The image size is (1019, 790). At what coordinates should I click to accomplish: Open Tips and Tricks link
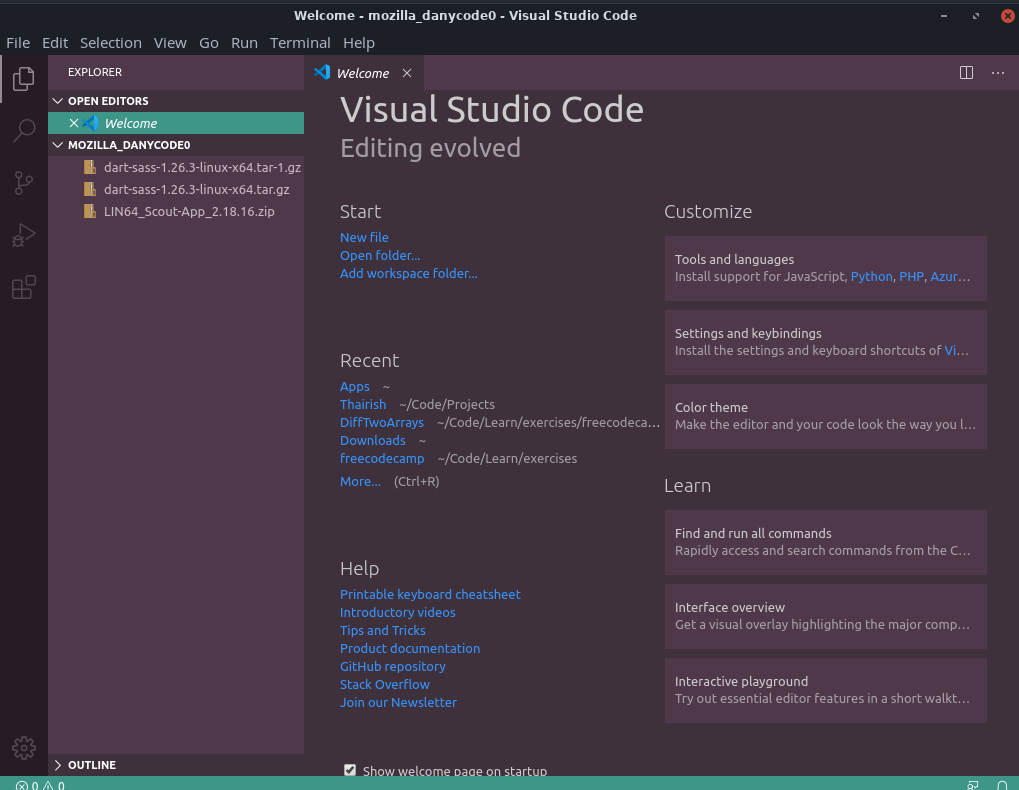383,630
